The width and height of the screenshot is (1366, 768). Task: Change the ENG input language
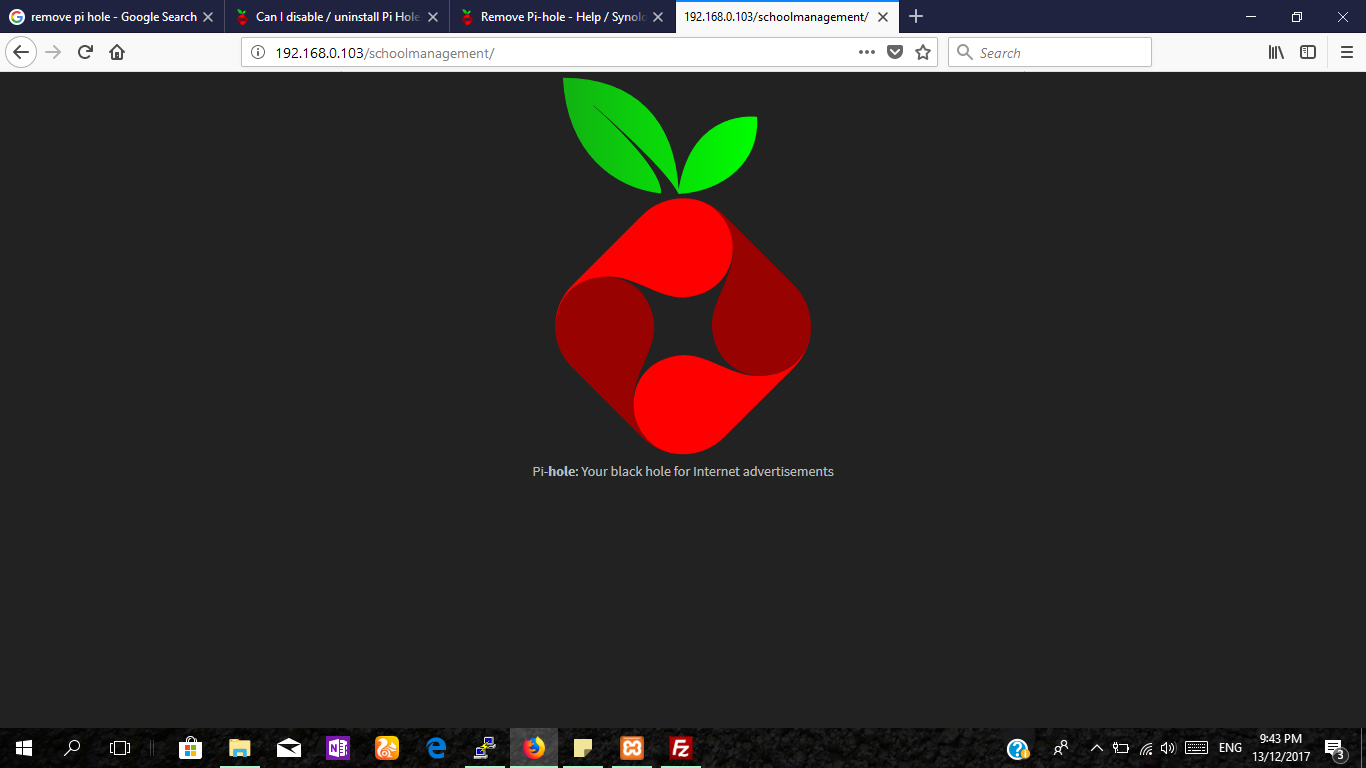pos(1230,748)
